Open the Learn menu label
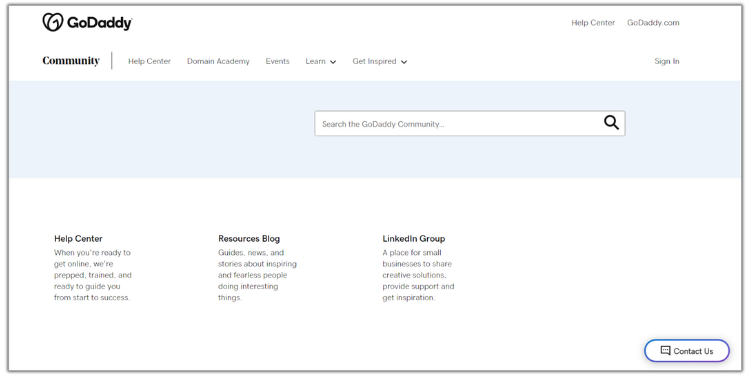This screenshot has width=750, height=376. tap(315, 61)
